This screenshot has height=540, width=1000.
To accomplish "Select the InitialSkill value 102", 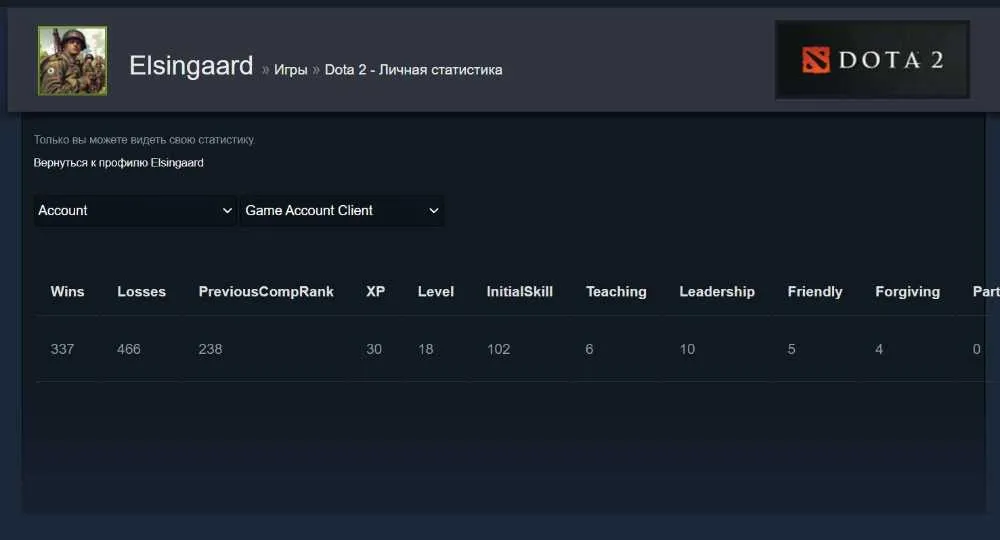I will (x=499, y=349).
